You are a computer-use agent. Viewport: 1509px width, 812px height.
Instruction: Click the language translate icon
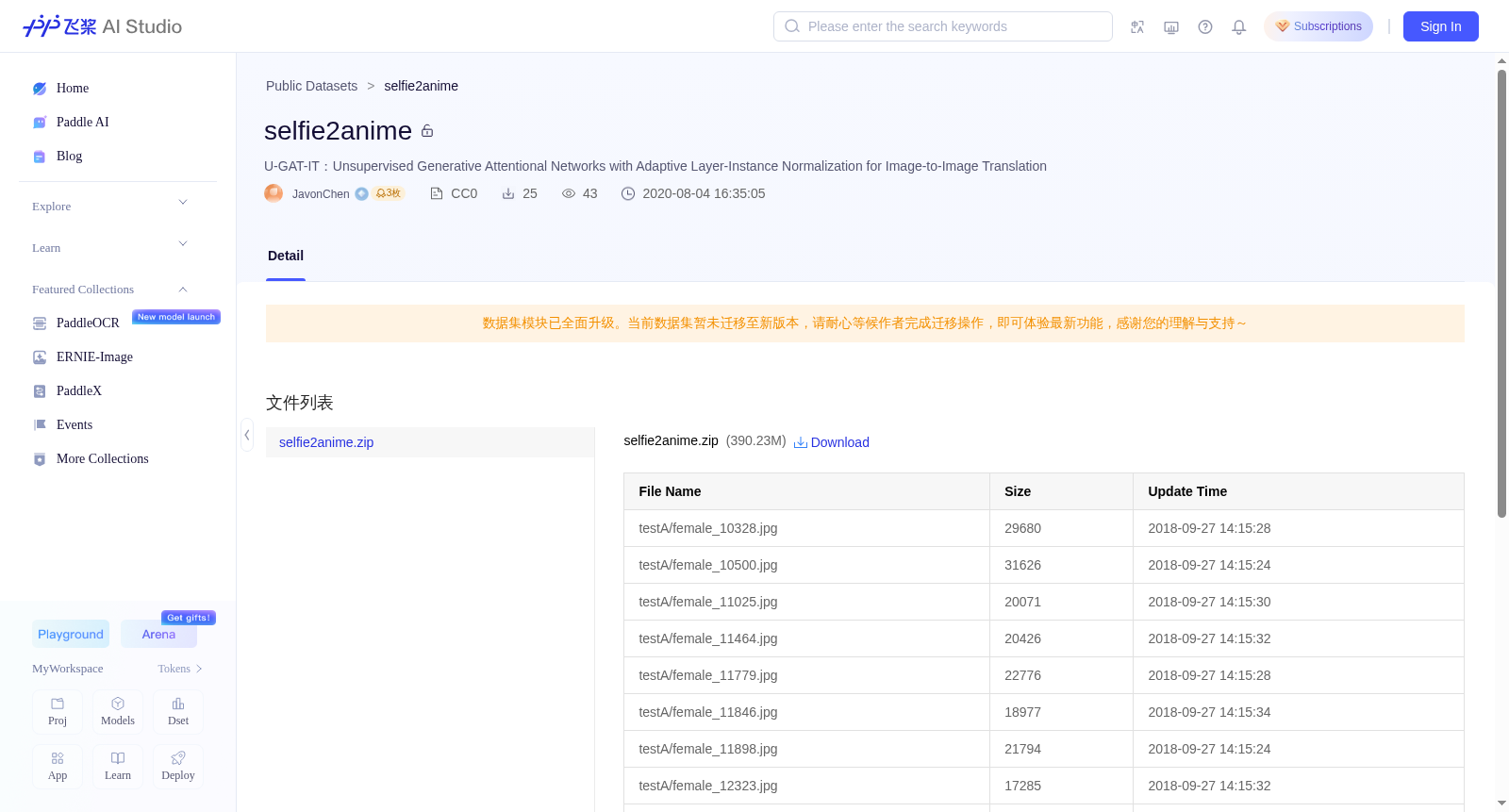tap(1137, 26)
